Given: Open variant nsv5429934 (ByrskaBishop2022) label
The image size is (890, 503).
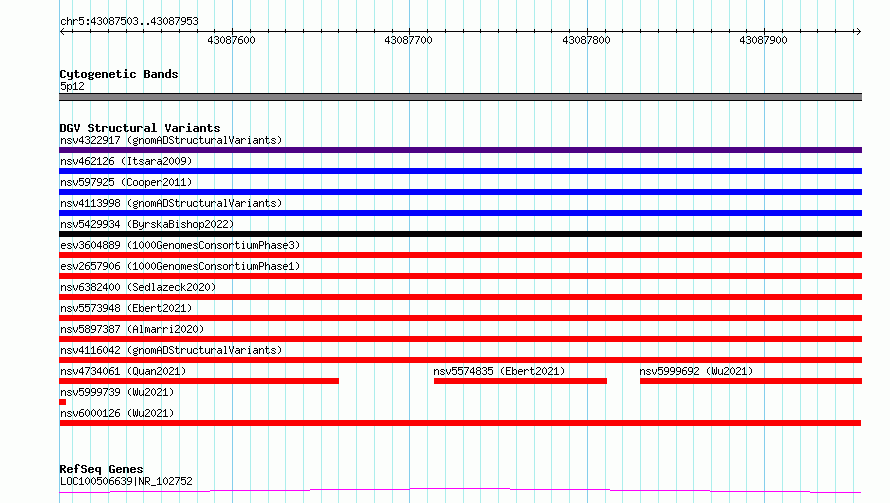Looking at the screenshot, I should point(147,224).
